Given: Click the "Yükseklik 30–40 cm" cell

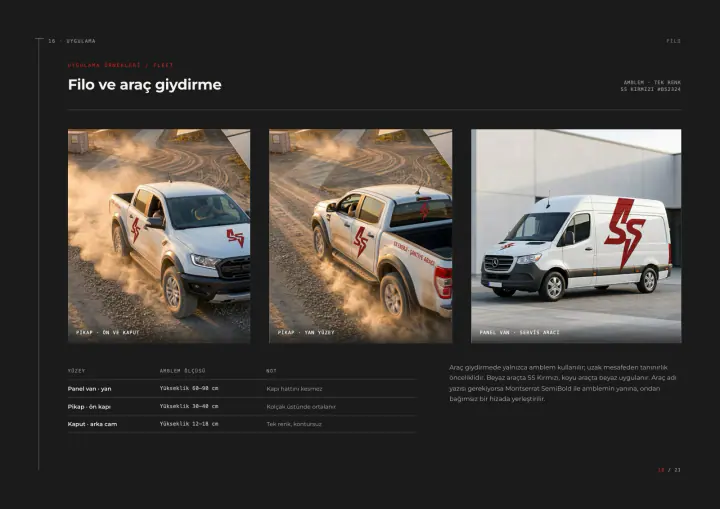Looking at the screenshot, I should (x=189, y=406).
